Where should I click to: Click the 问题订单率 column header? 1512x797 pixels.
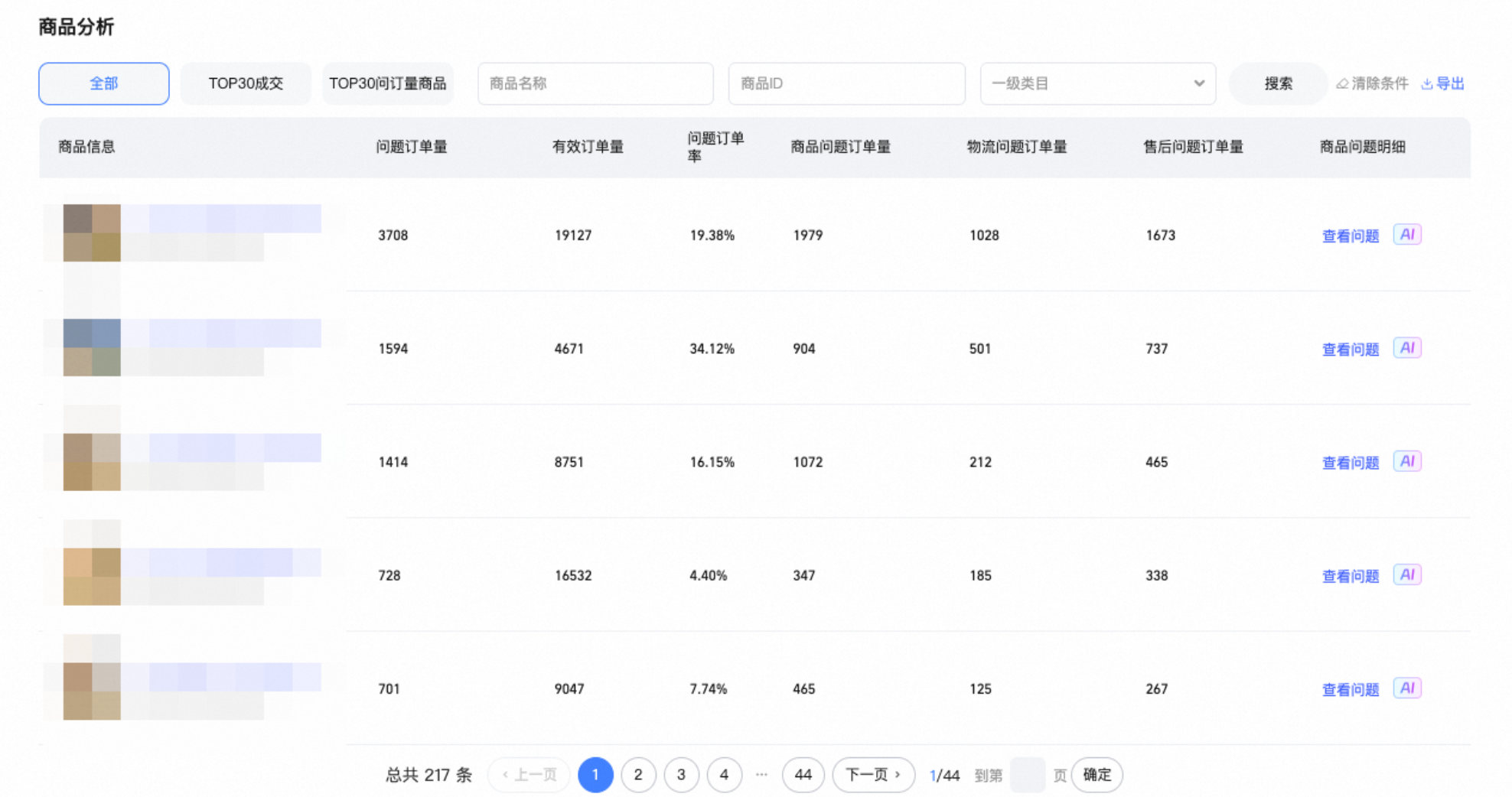[716, 147]
